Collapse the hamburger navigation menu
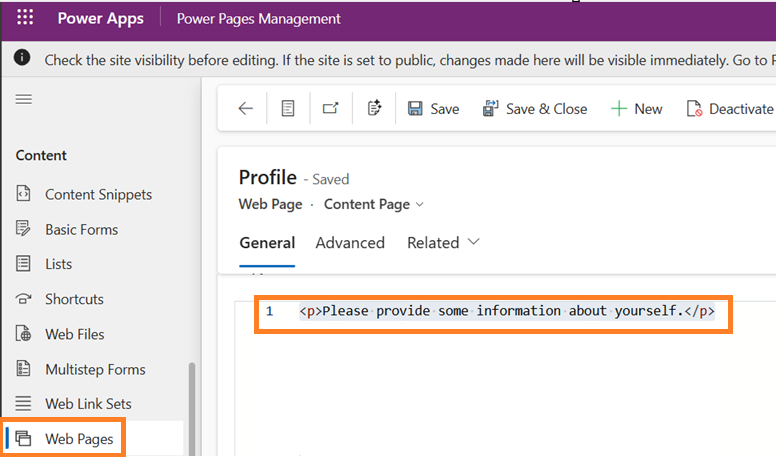The width and height of the screenshot is (776, 457). [24, 100]
